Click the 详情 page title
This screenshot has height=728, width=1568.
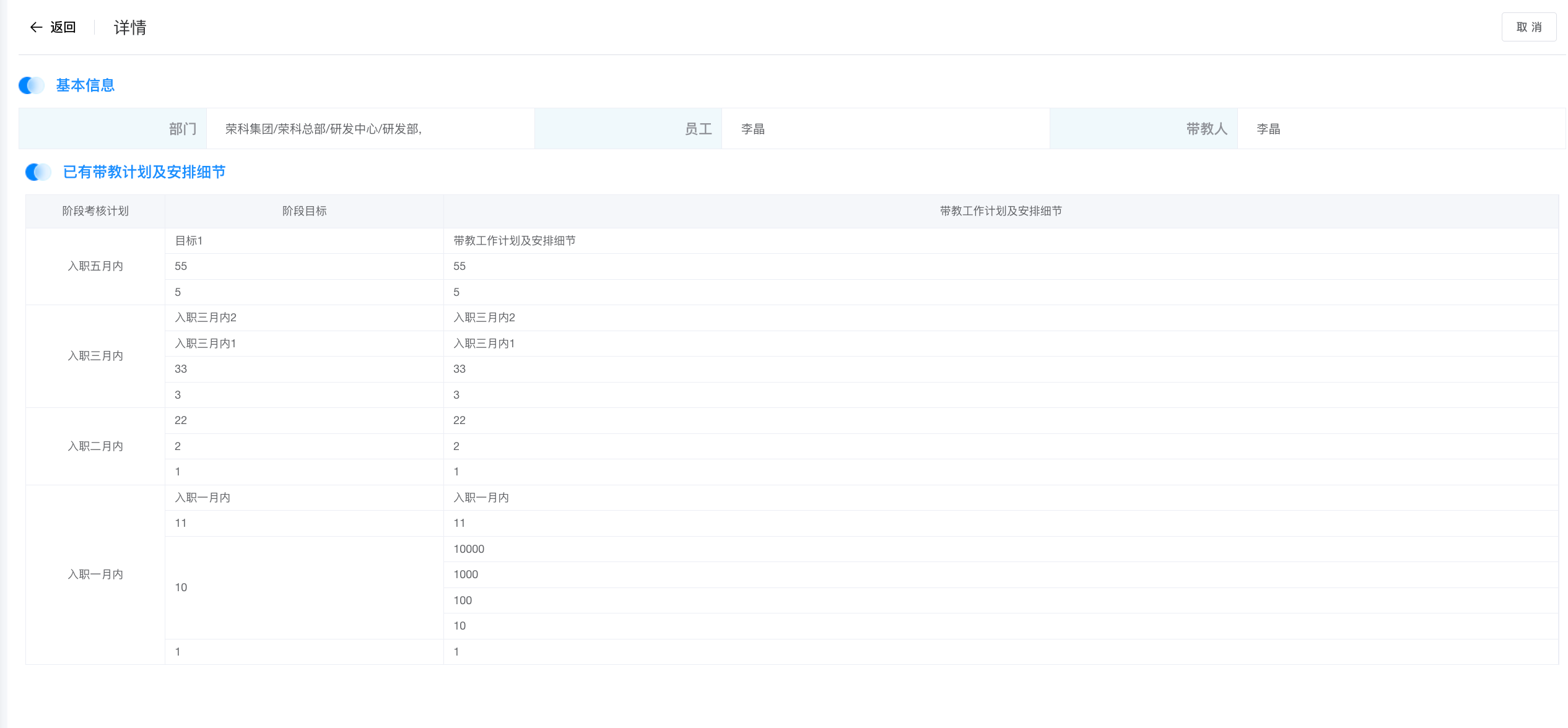pos(130,27)
